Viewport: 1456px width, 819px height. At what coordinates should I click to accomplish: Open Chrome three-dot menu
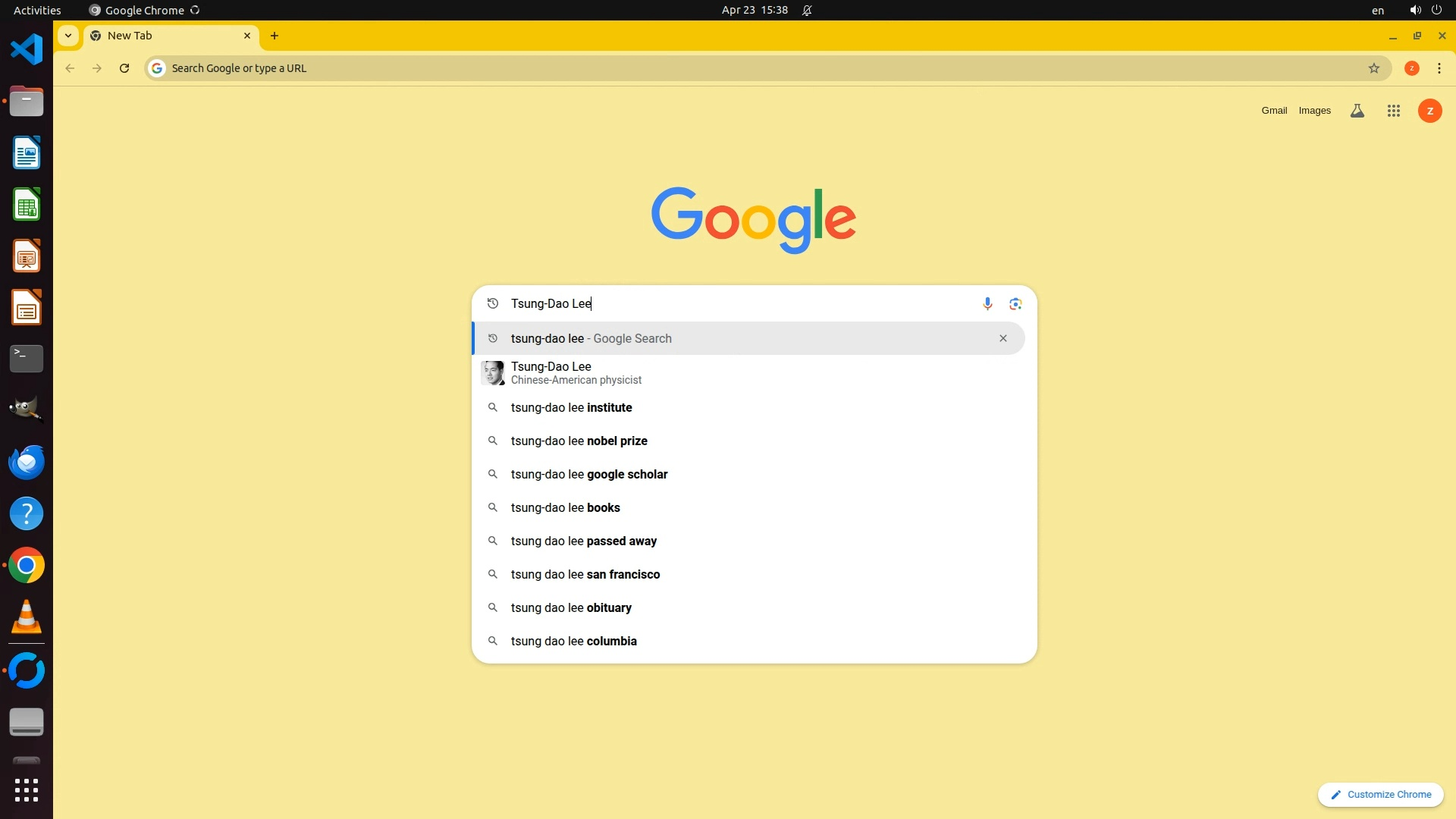tap(1439, 68)
